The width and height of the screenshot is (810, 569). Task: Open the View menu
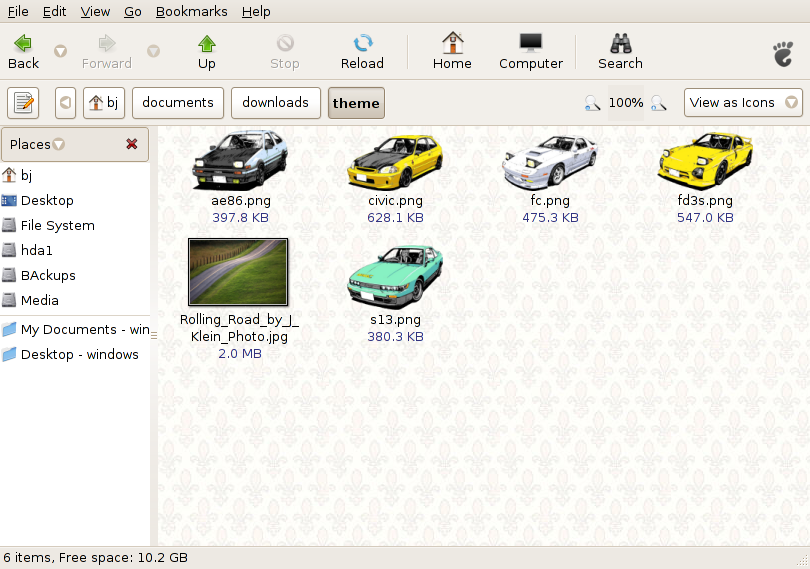click(x=95, y=11)
